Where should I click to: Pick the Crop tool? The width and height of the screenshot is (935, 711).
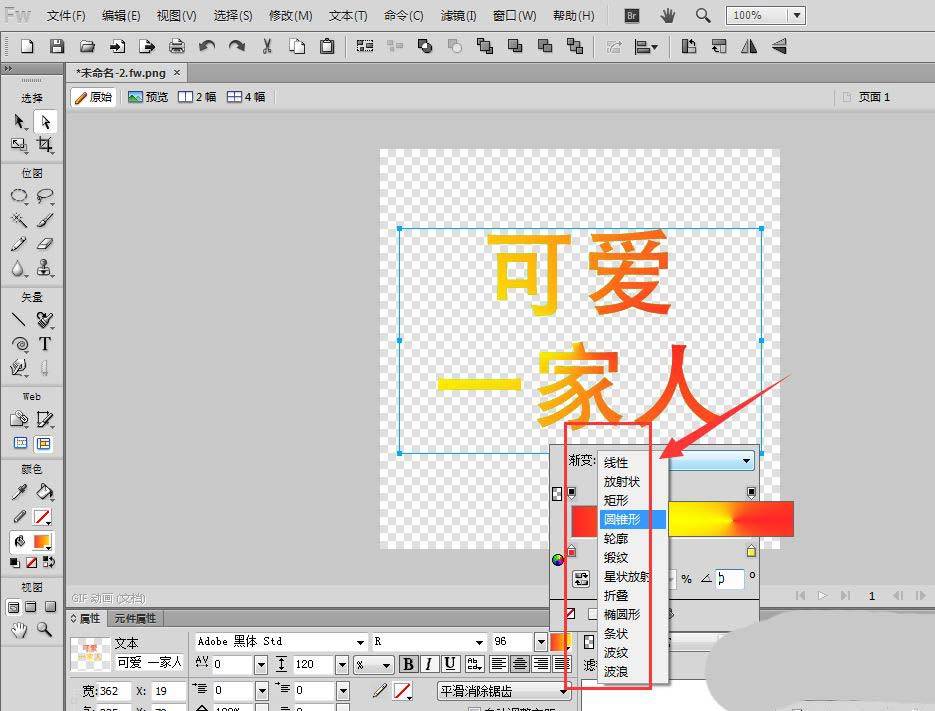click(45, 145)
